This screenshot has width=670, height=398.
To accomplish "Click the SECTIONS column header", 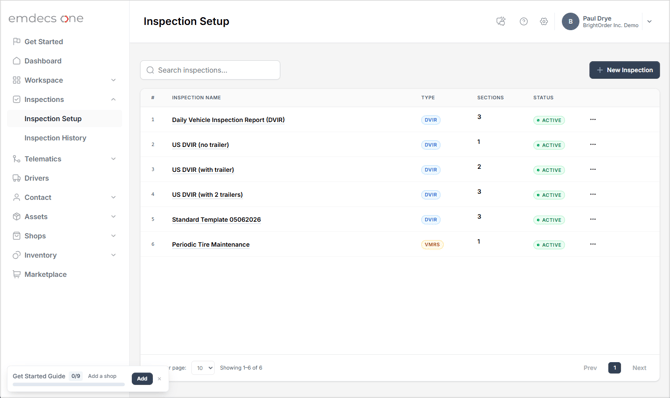I will point(491,97).
